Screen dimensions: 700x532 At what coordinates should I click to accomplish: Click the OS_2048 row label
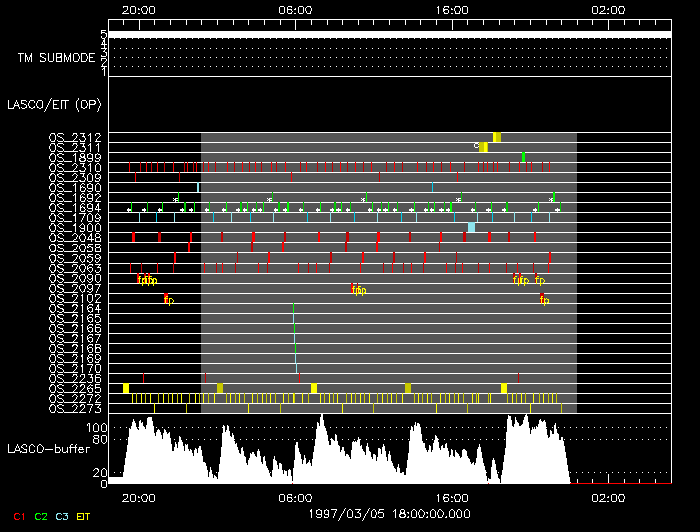75,238
